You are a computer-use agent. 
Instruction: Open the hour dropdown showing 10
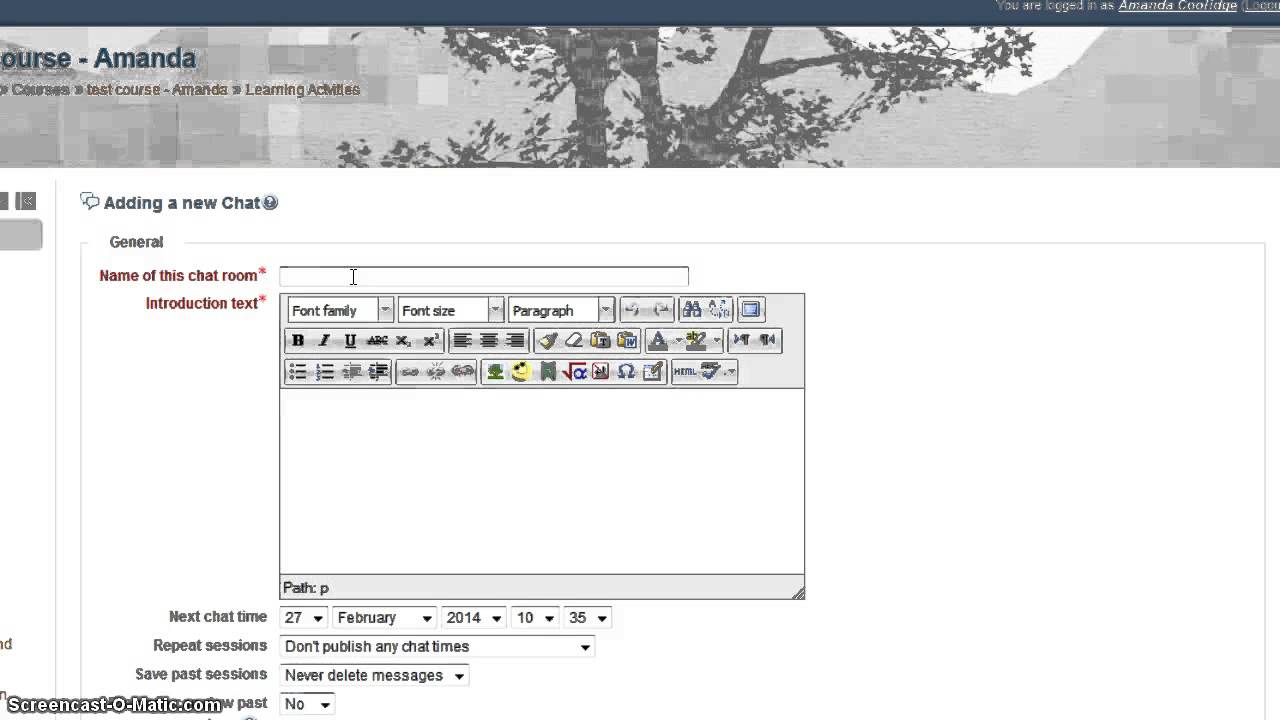point(535,618)
